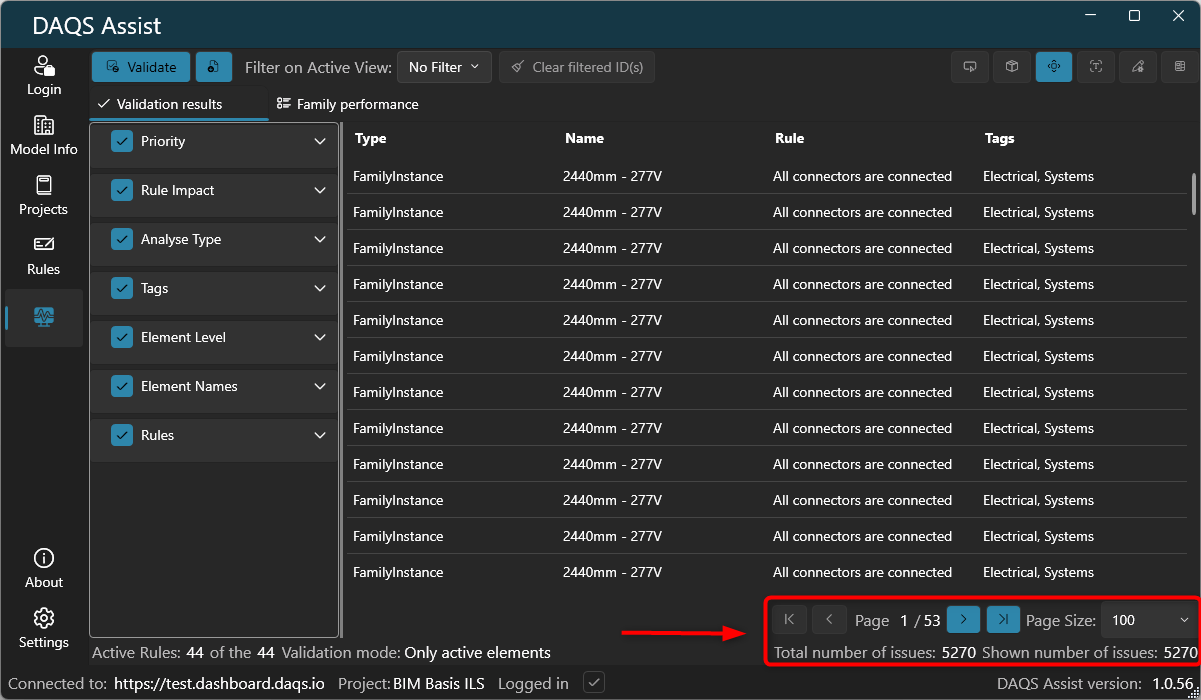1201x700 pixels.
Task: Click Clear filtered ID(s) button
Action: [x=577, y=67]
